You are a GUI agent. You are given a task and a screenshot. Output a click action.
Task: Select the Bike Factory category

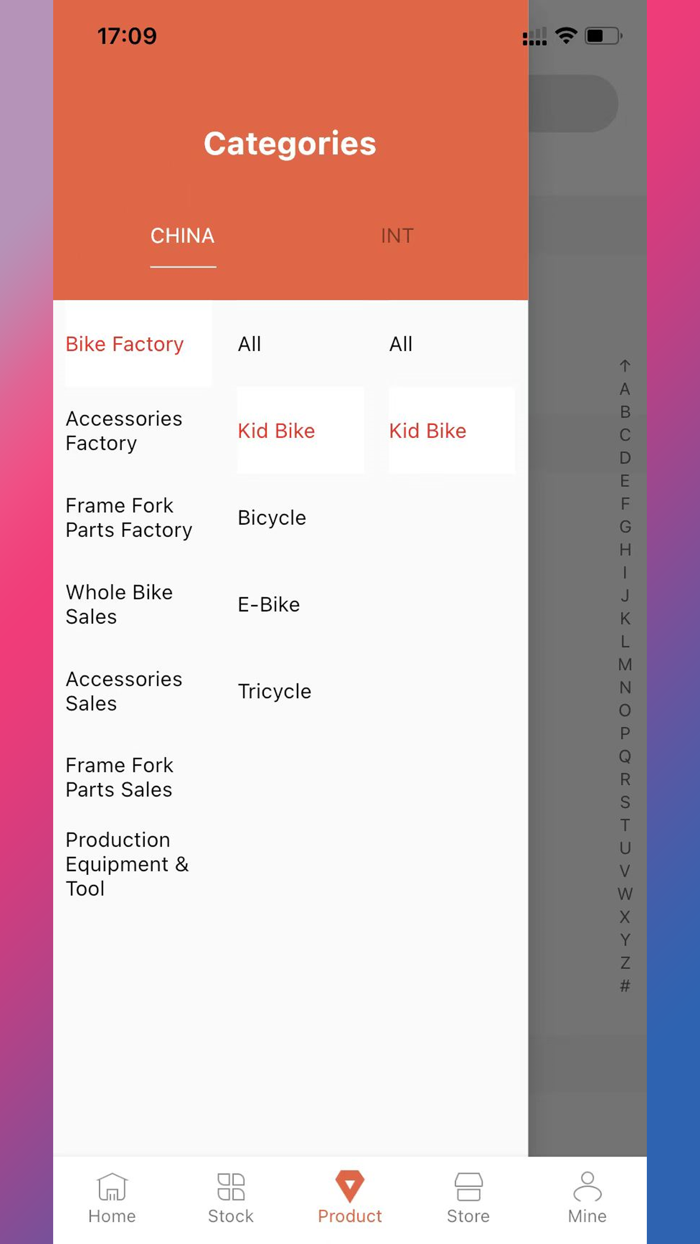coord(124,344)
